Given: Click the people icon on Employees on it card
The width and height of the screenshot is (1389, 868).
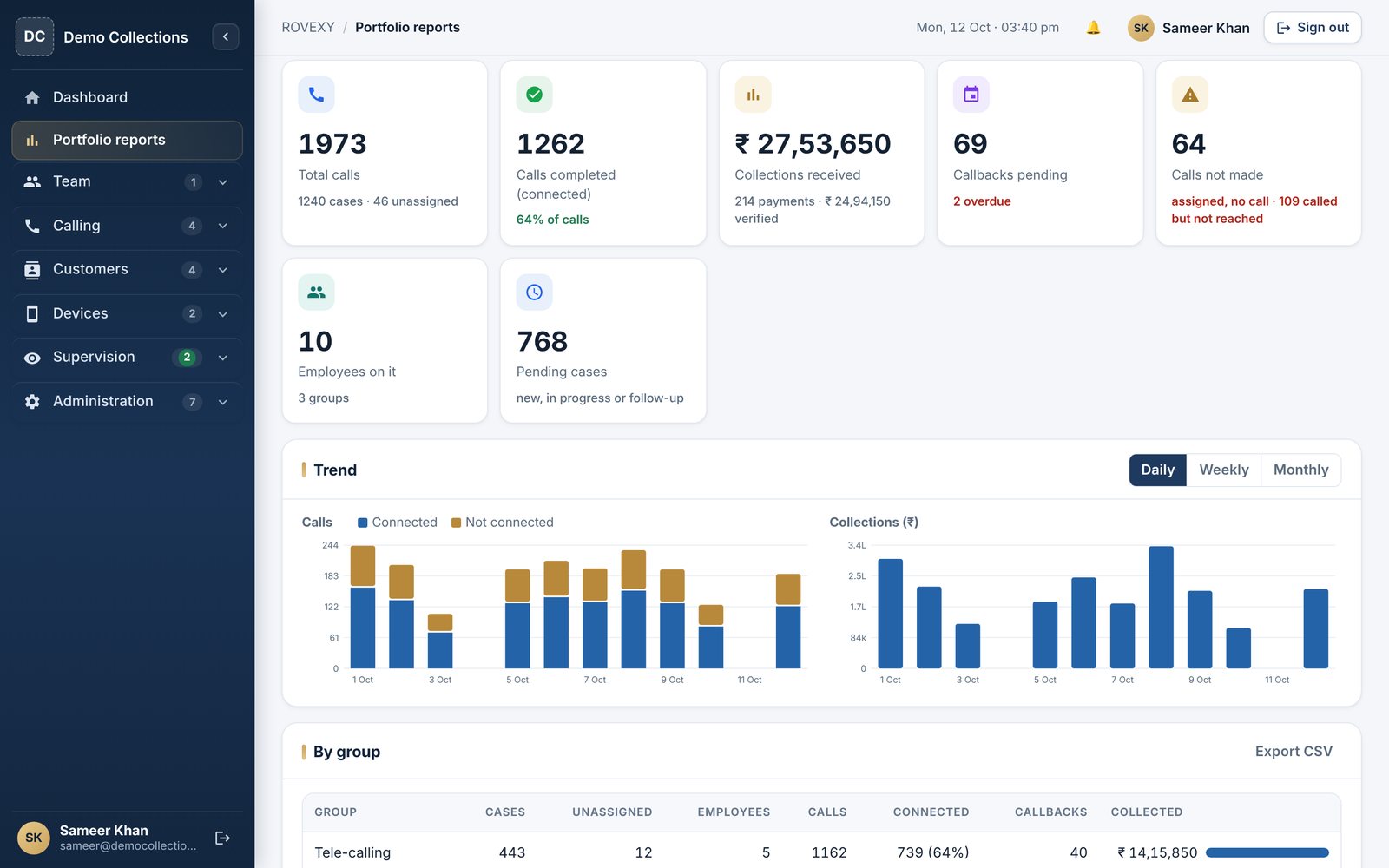Looking at the screenshot, I should 316,293.
